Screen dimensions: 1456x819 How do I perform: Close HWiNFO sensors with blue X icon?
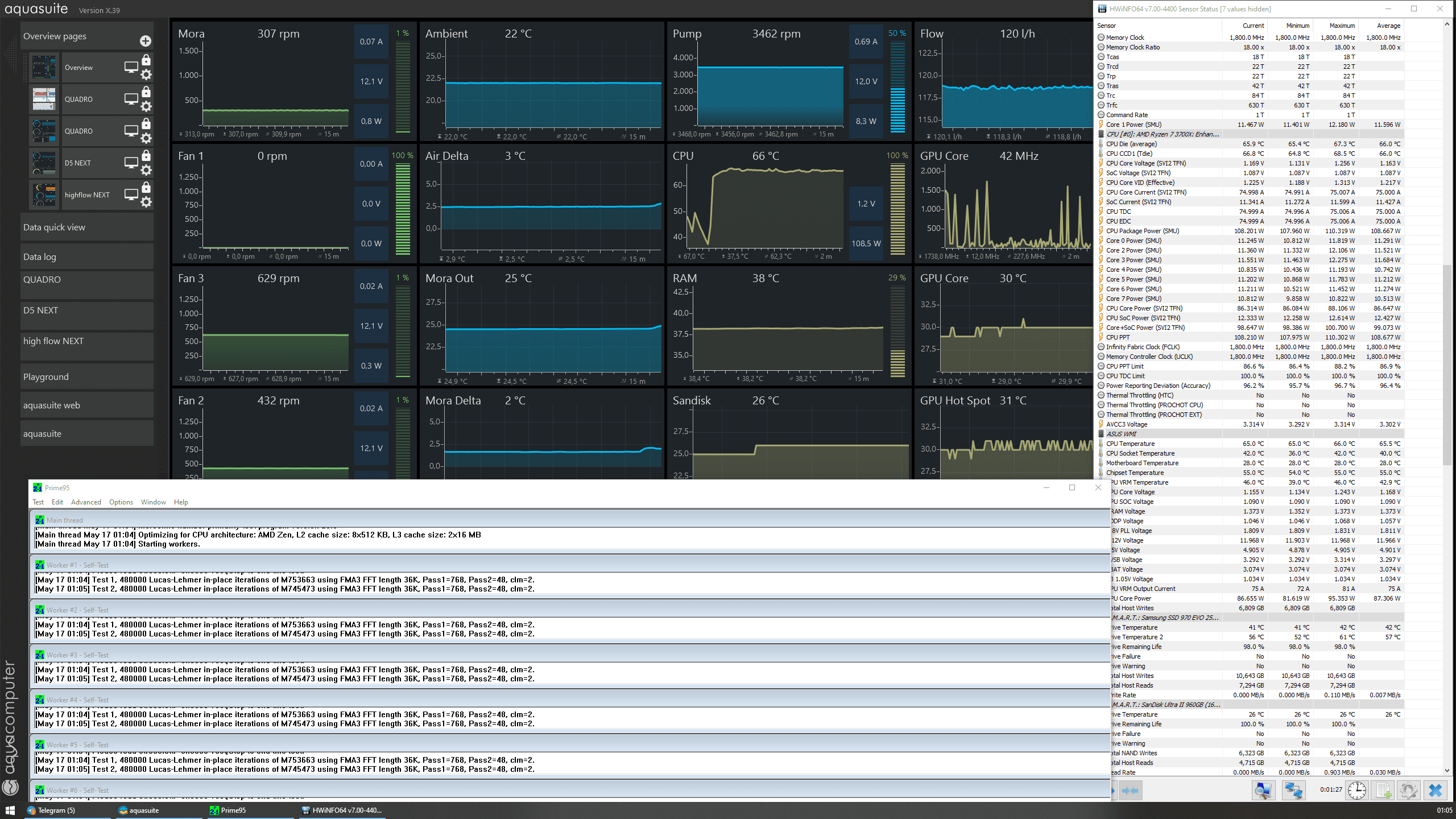click(x=1435, y=790)
